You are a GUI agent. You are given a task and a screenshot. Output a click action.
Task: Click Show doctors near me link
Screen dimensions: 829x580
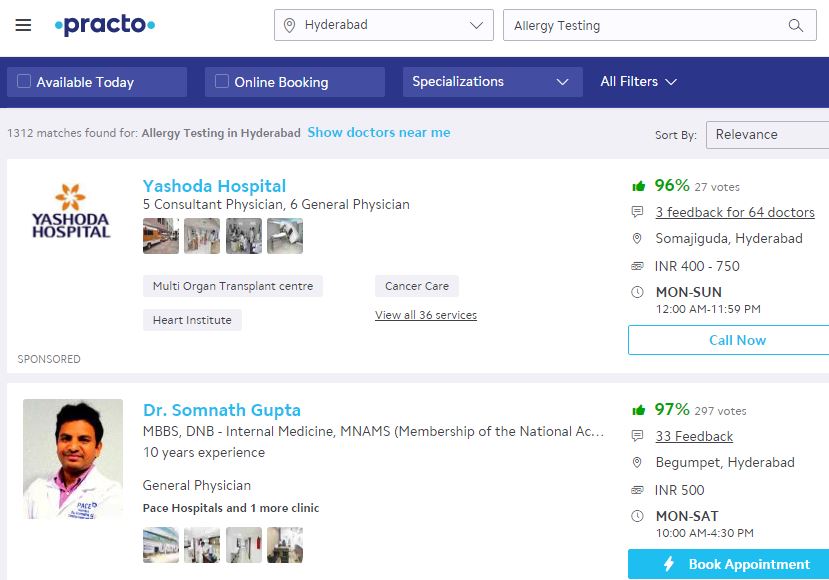tap(379, 132)
